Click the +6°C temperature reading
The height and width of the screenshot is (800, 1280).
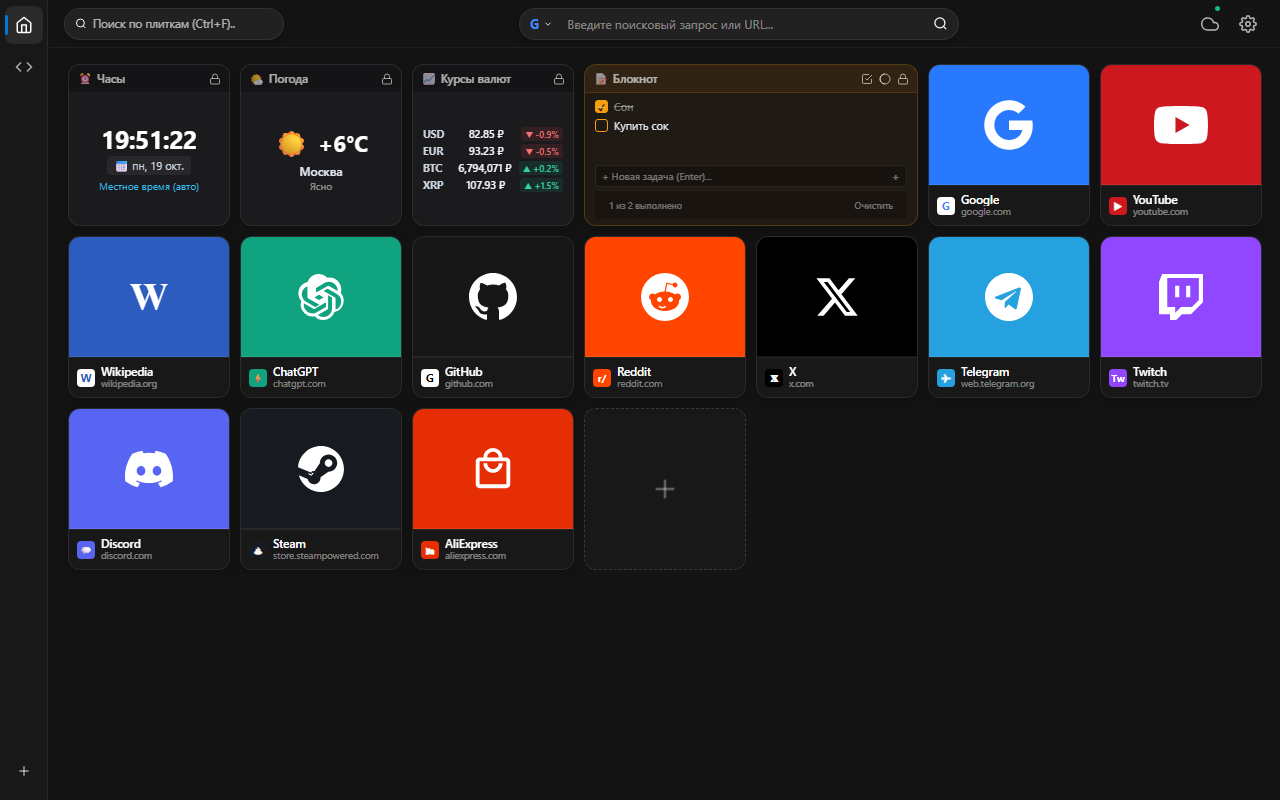[344, 144]
